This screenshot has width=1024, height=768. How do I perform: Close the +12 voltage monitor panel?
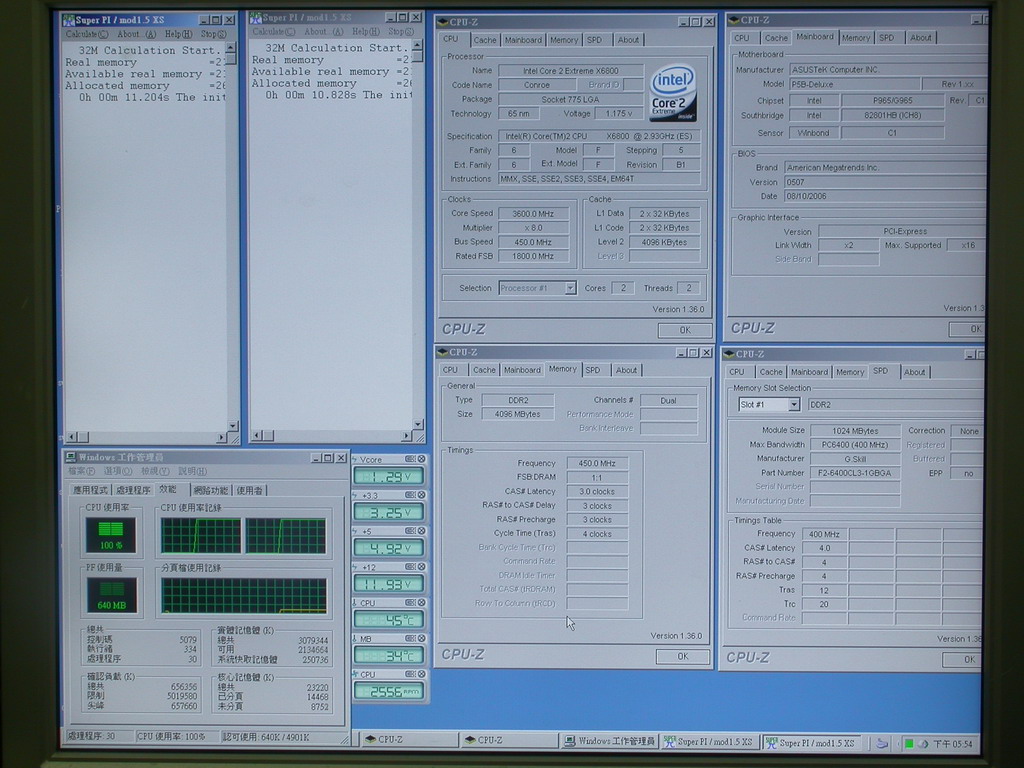click(x=421, y=567)
